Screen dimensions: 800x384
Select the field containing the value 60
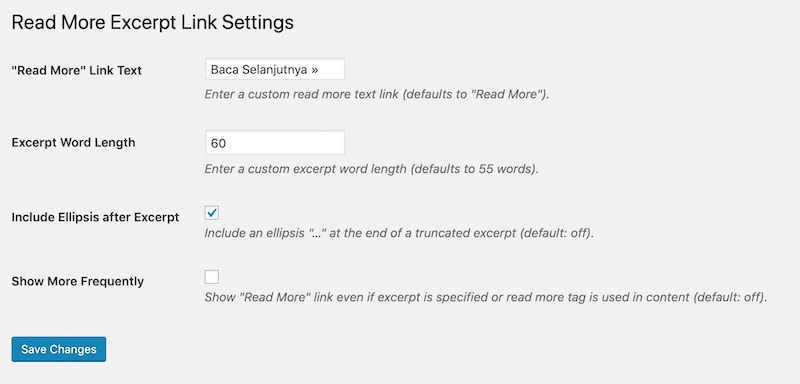tap(275, 143)
